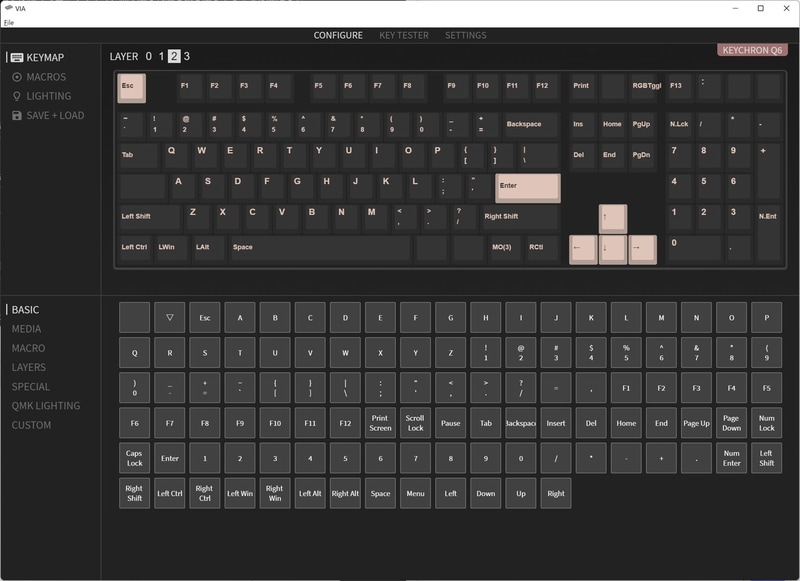800x581 pixels.
Task: Click the KEYCHRON Q6 device badge
Action: pos(752,50)
